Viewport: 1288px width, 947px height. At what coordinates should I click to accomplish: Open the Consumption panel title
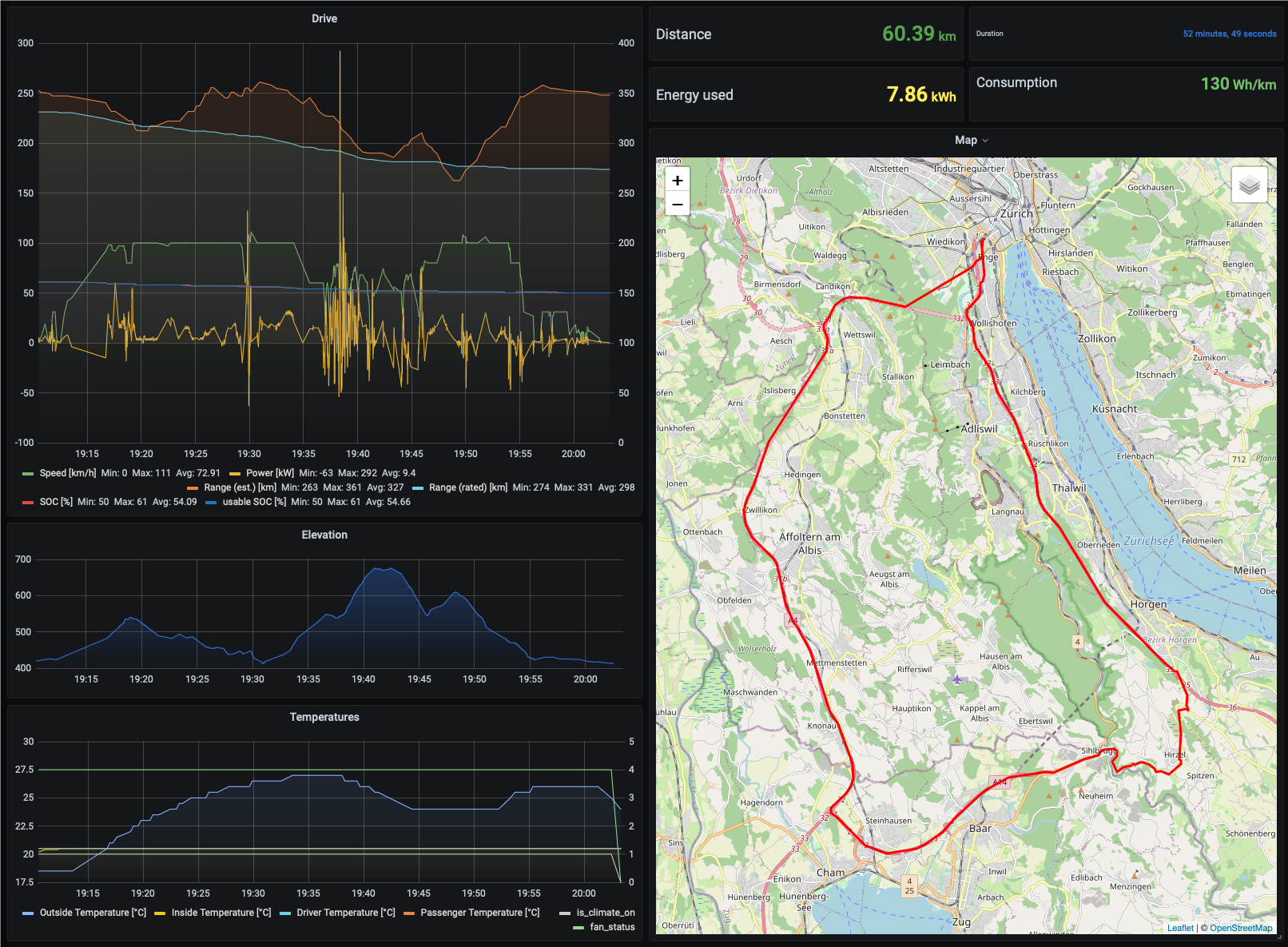click(x=1016, y=82)
